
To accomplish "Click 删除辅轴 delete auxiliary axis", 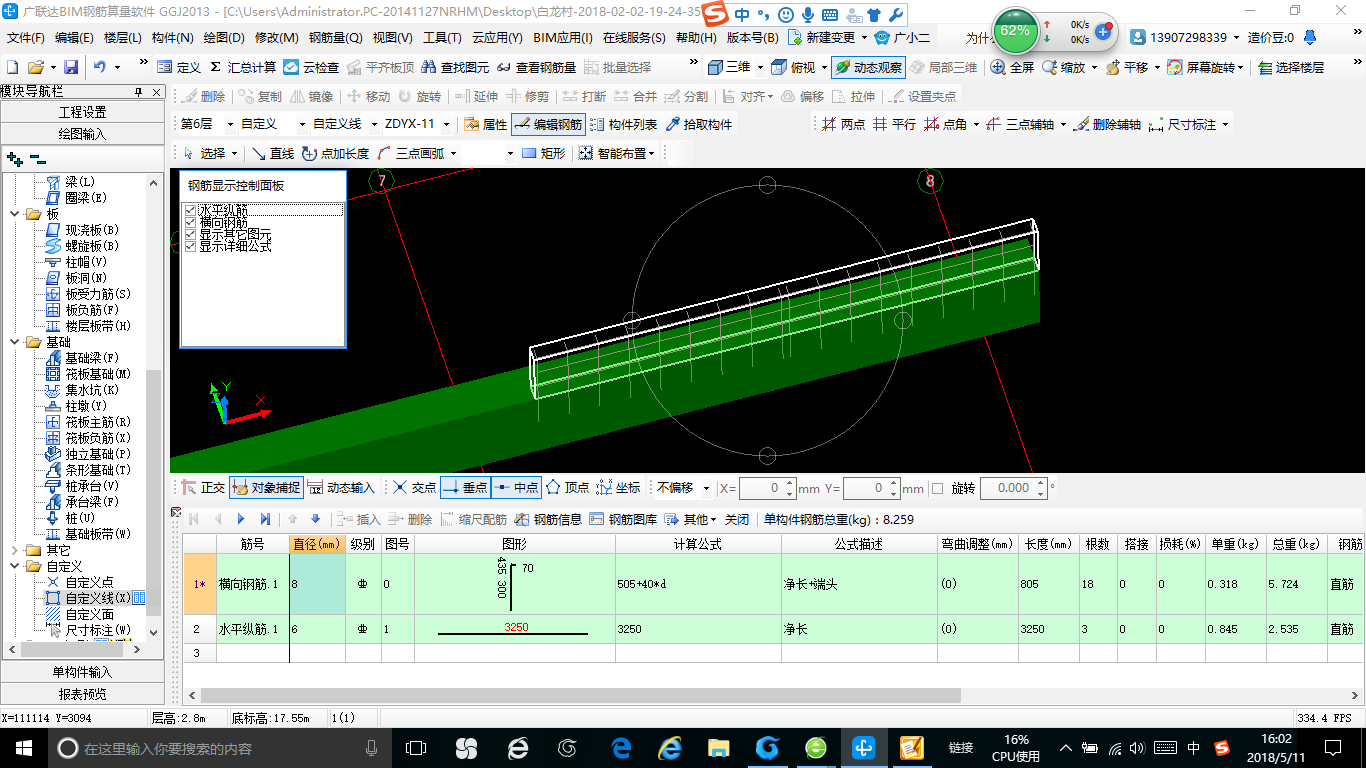I will coord(1107,125).
